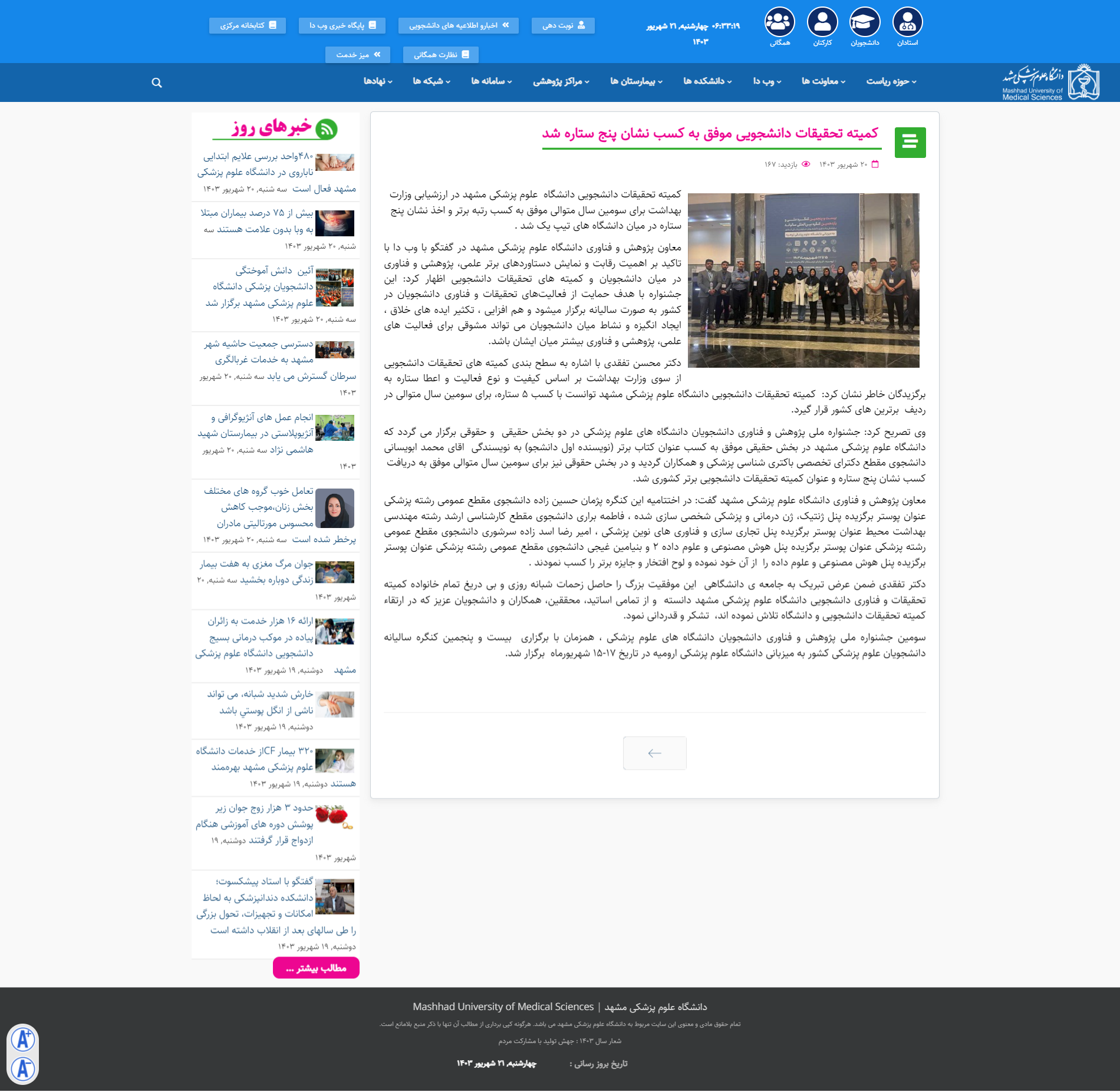Open the دانشجویان (students) portal icon

tap(865, 22)
